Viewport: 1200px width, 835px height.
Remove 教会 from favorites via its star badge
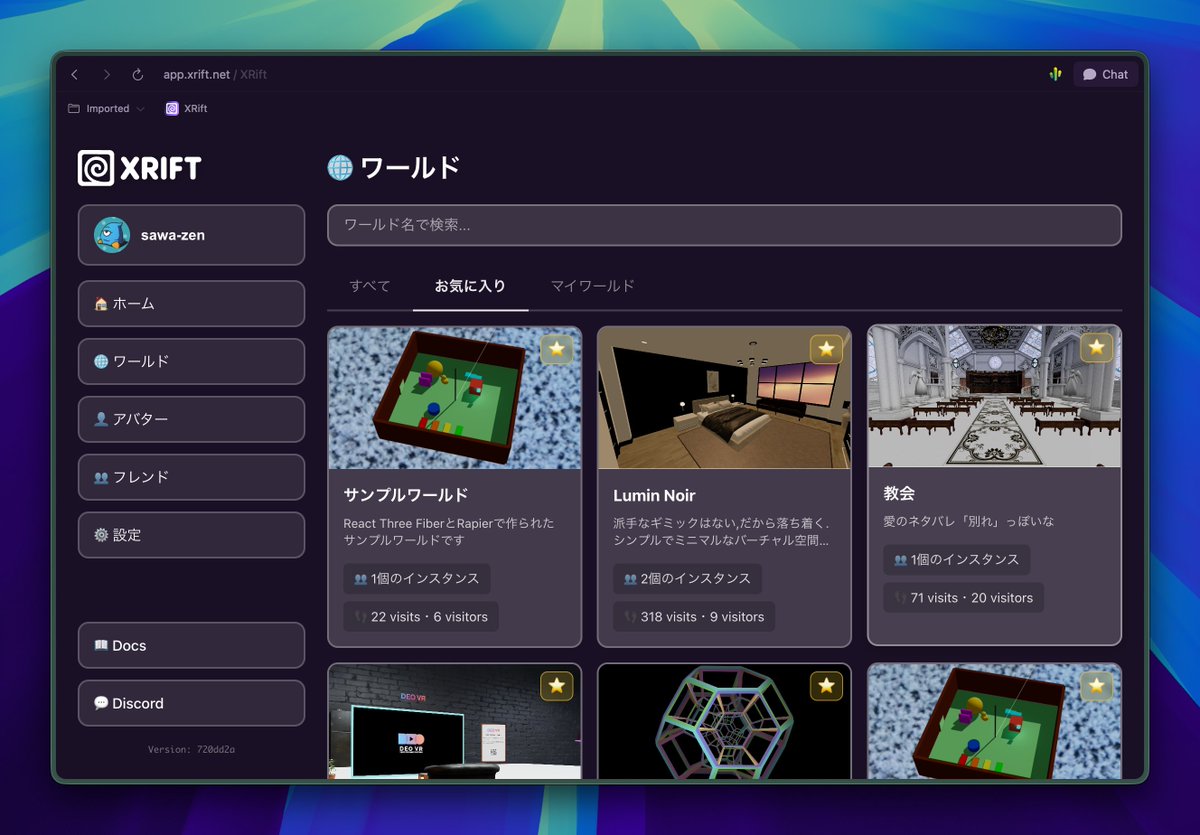click(1097, 348)
